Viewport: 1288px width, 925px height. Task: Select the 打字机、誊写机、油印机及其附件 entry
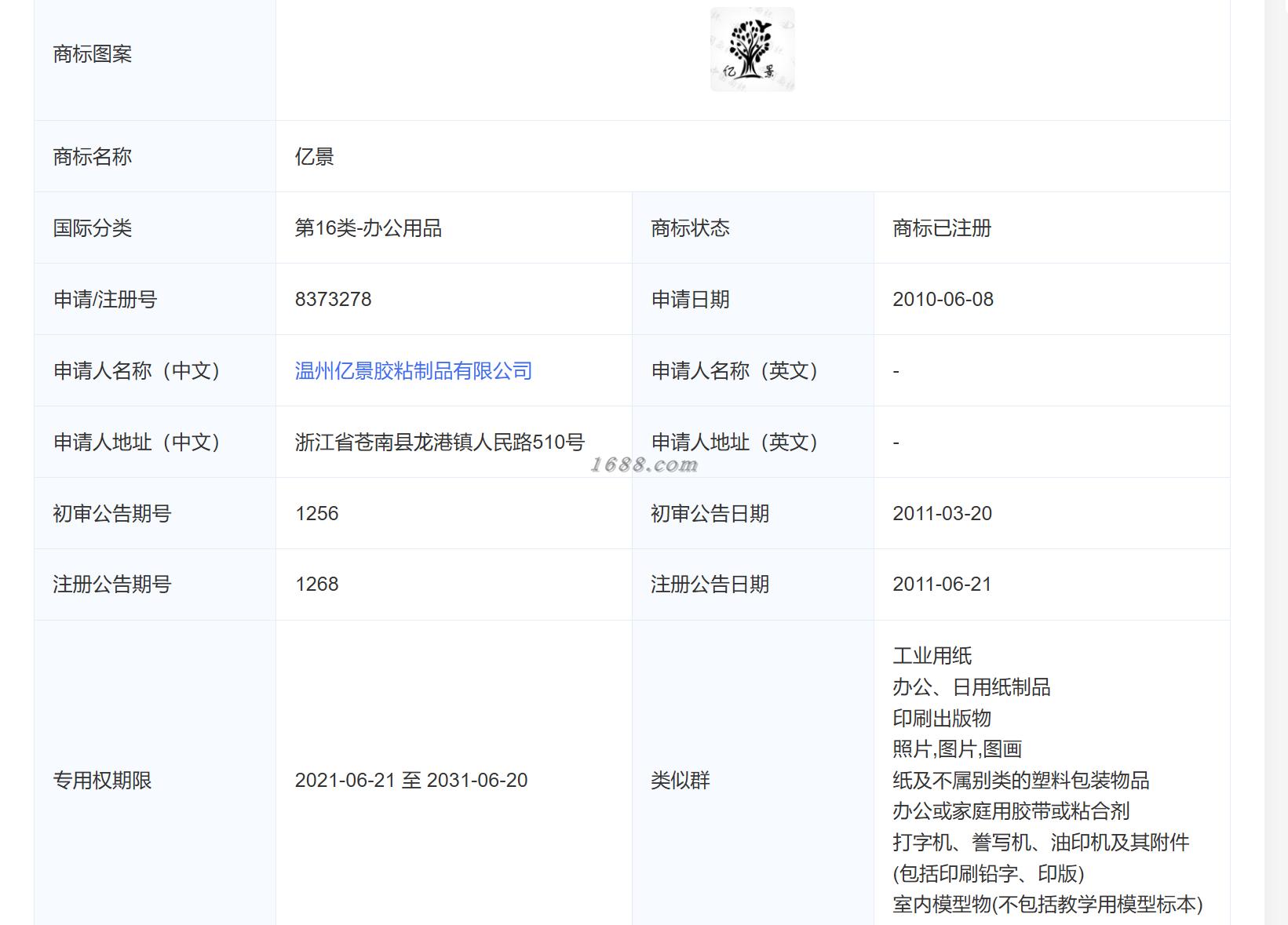pyautogui.click(x=1041, y=842)
